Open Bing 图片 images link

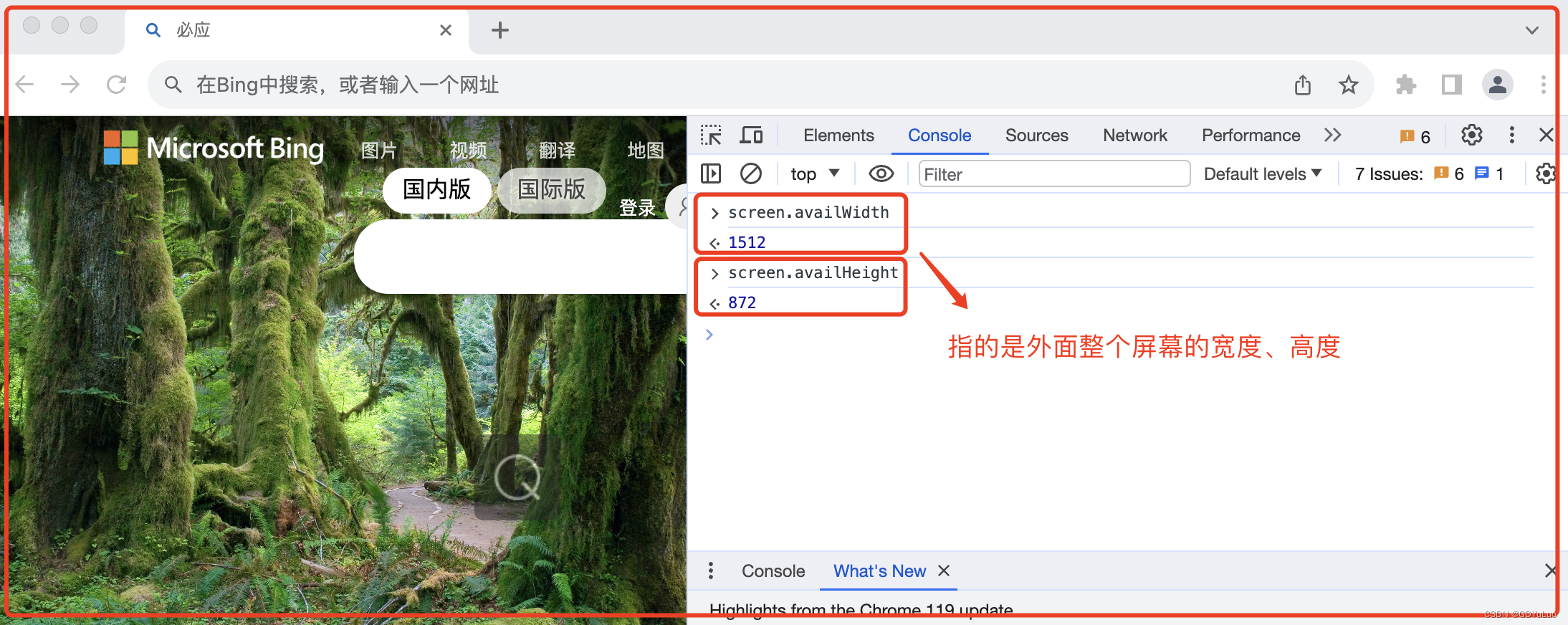click(x=378, y=151)
